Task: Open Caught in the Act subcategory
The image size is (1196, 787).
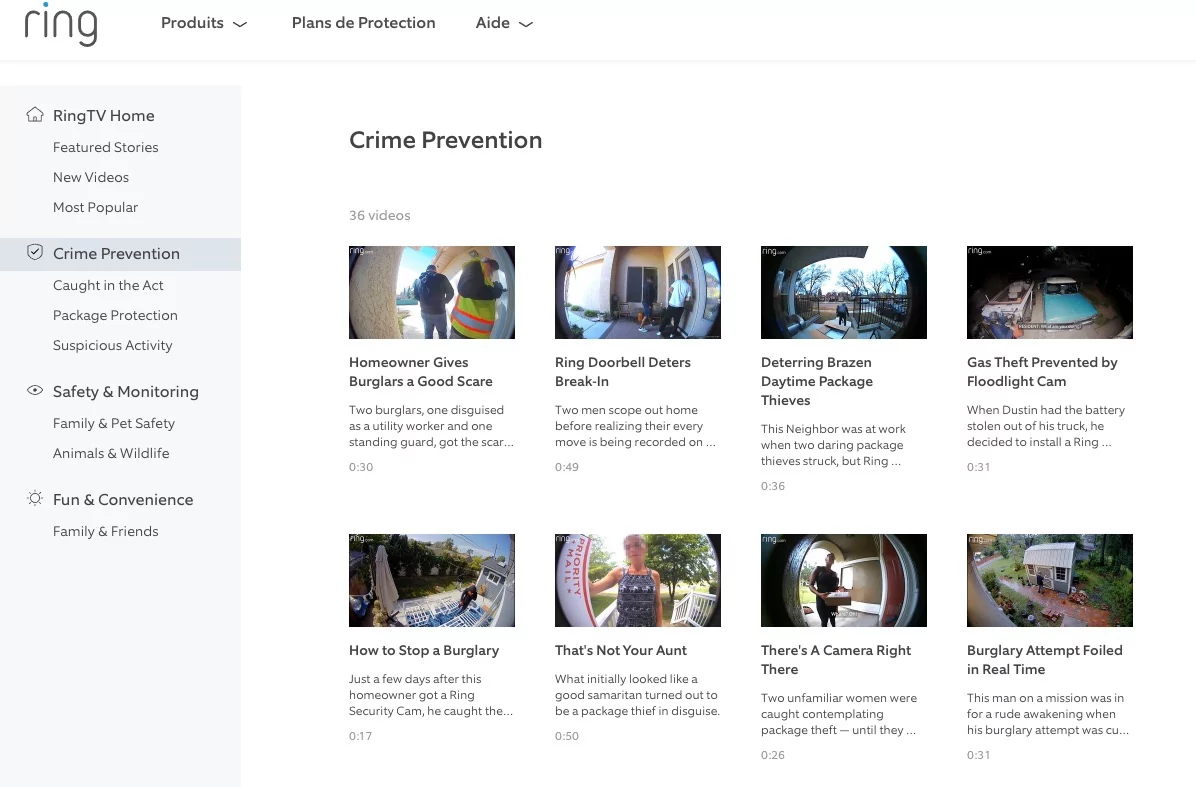Action: click(108, 285)
